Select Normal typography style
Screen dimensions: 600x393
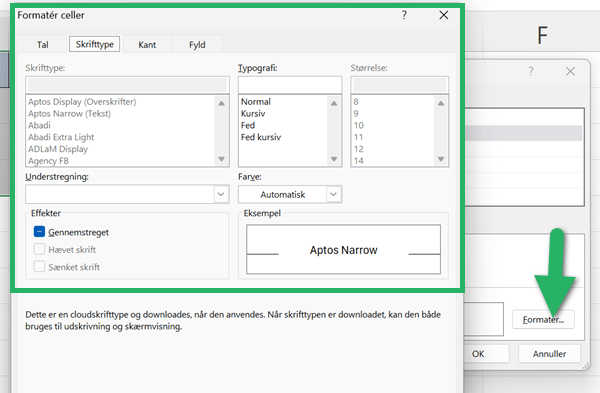[256, 102]
